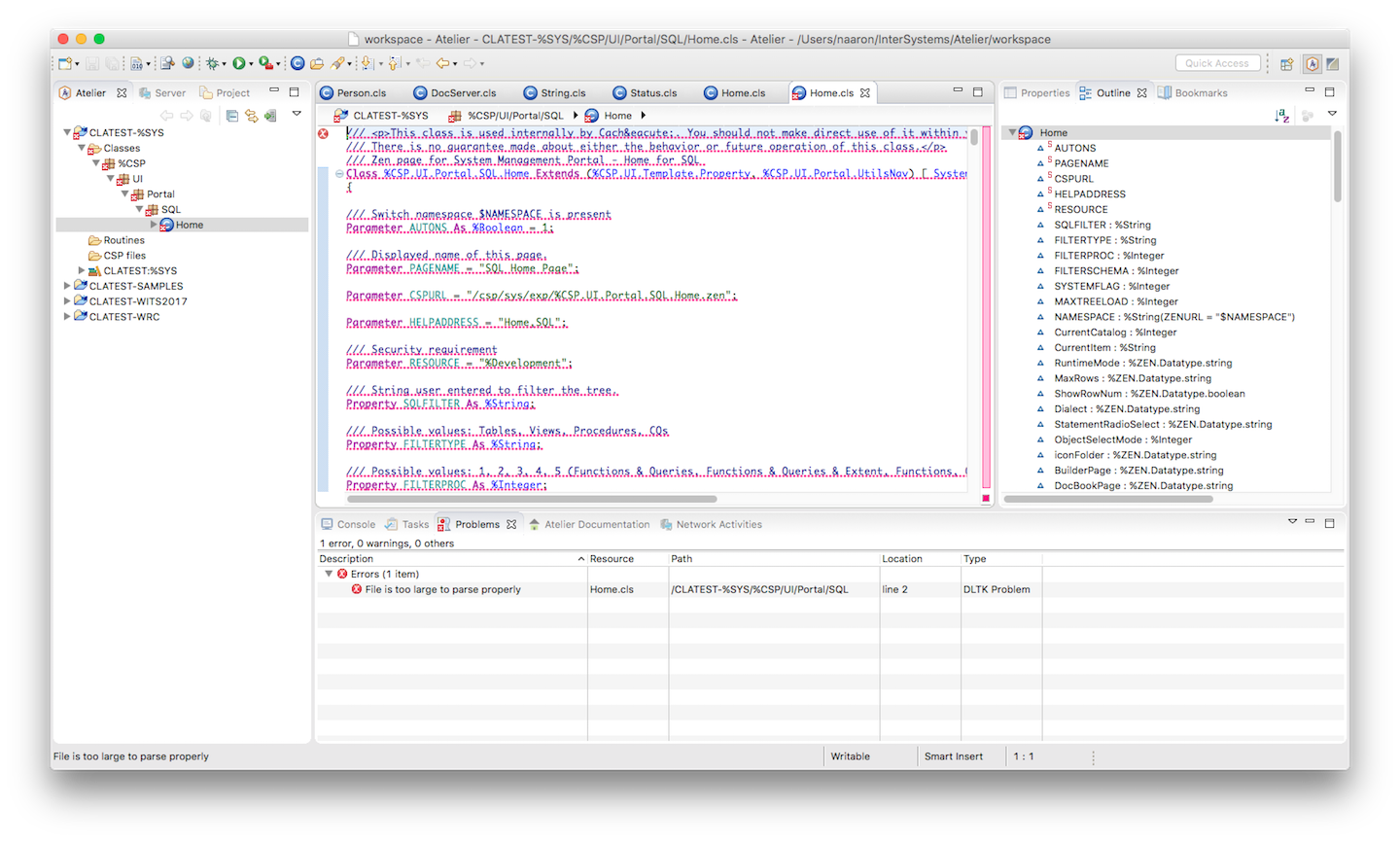This screenshot has height=842, width=1400.
Task: Open the Run button dropdown arrow
Action: click(x=250, y=64)
